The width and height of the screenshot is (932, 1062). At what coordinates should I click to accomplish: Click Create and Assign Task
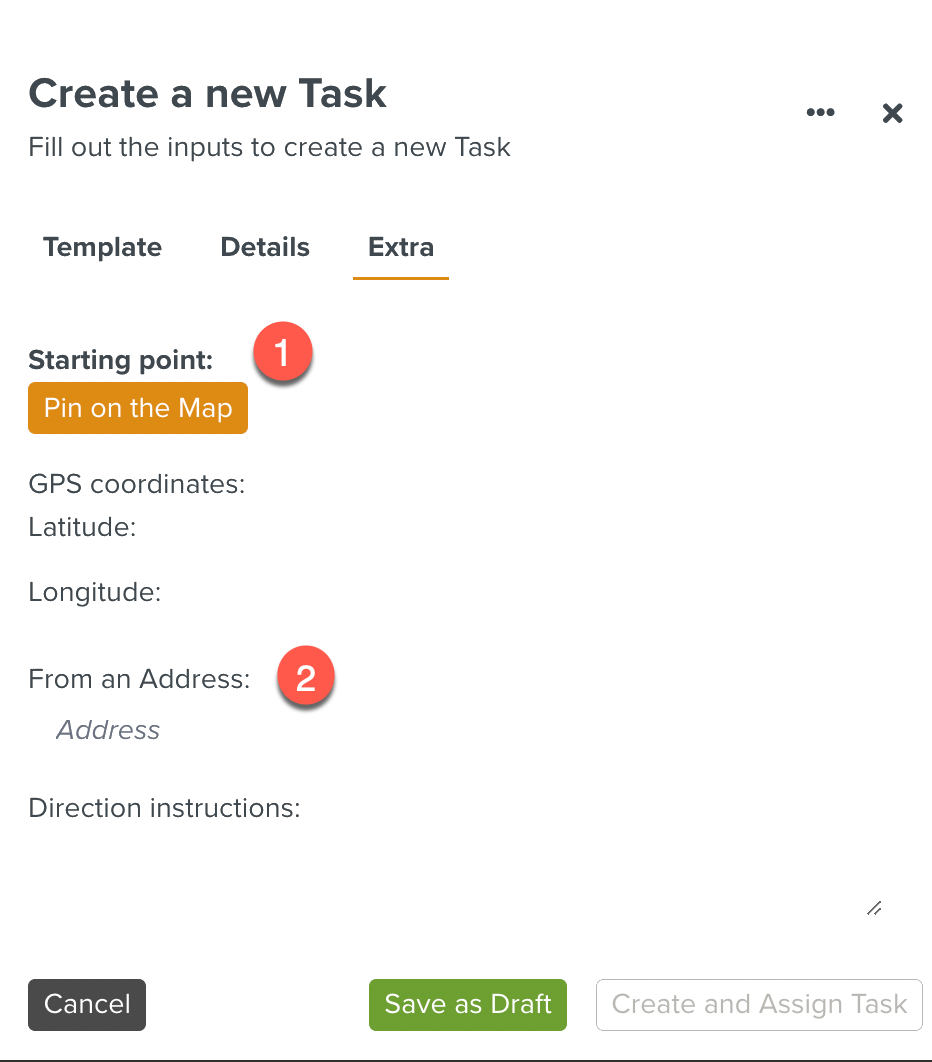click(759, 1004)
